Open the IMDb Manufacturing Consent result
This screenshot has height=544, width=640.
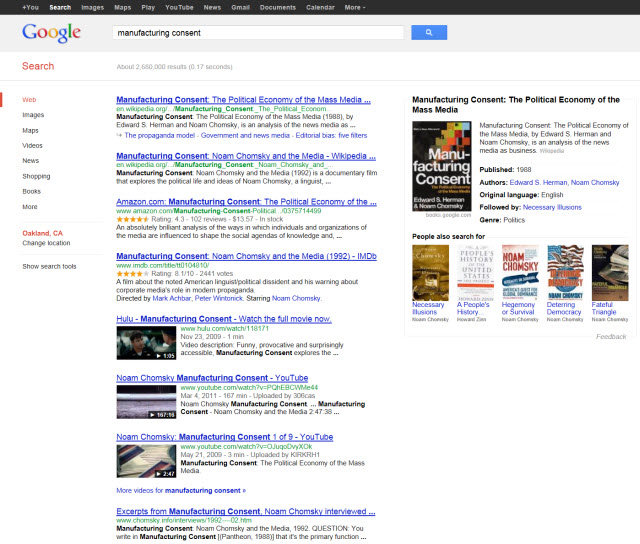(x=246, y=256)
